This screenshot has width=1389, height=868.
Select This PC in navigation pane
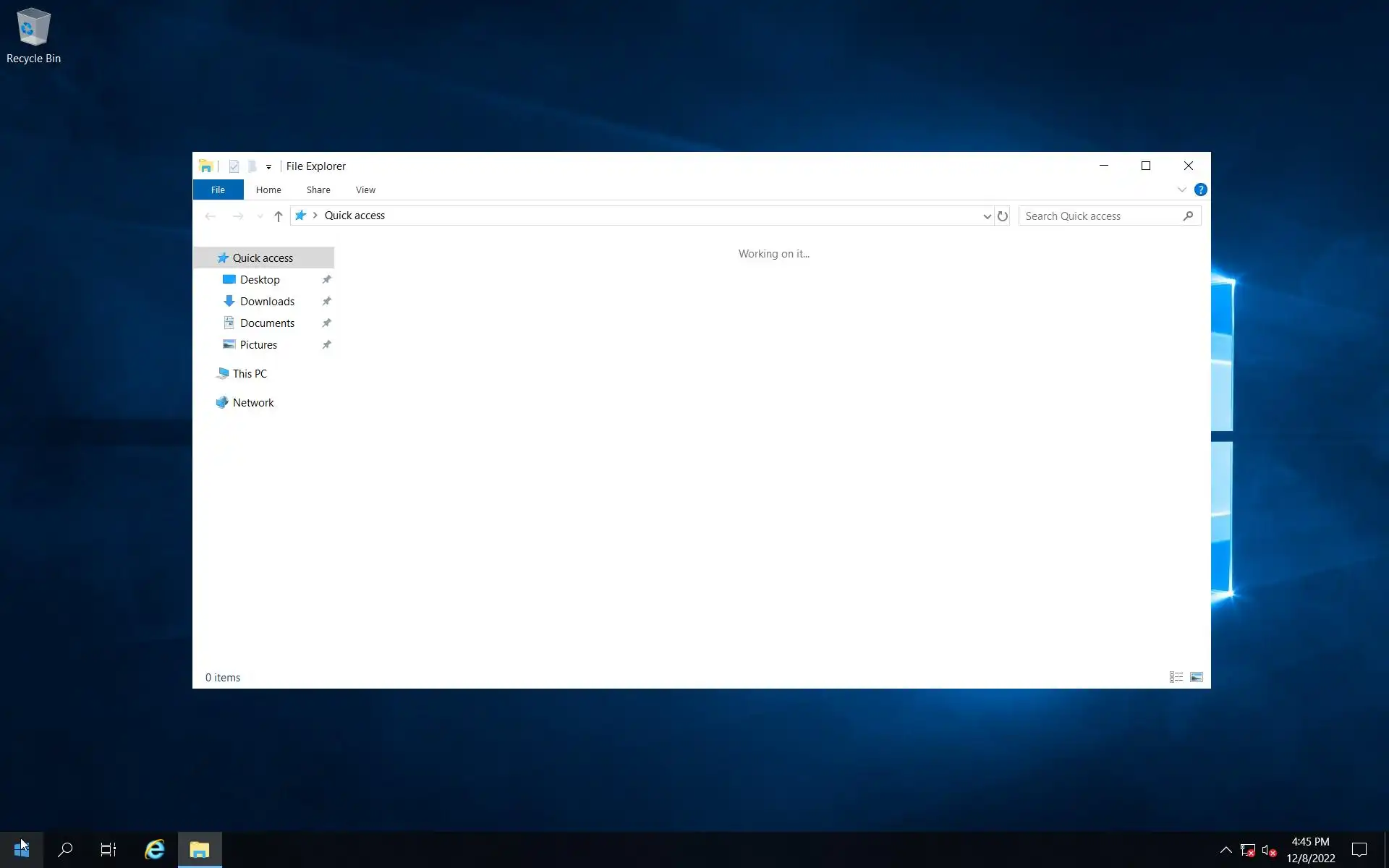(x=250, y=373)
